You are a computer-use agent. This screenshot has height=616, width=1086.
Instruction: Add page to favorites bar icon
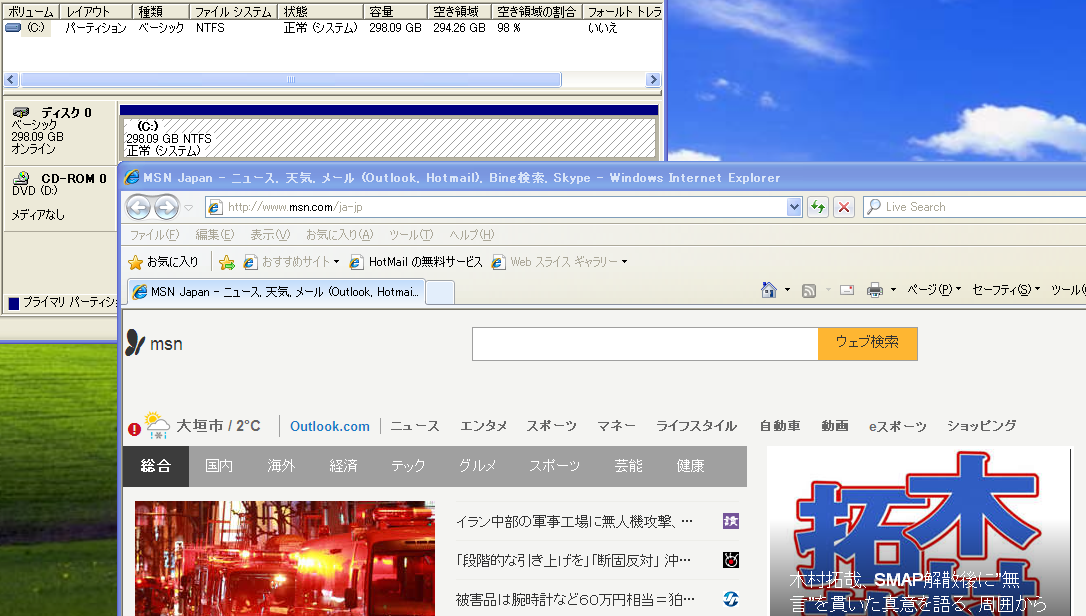tap(226, 262)
